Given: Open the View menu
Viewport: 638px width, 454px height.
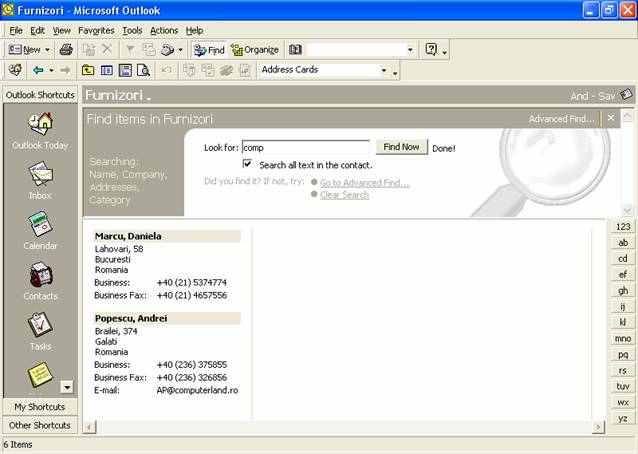Looking at the screenshot, I should 61,31.
